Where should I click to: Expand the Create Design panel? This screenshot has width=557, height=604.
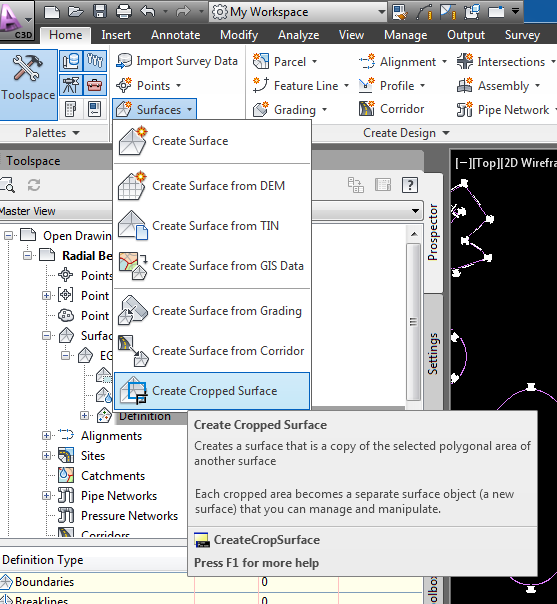(x=406, y=133)
